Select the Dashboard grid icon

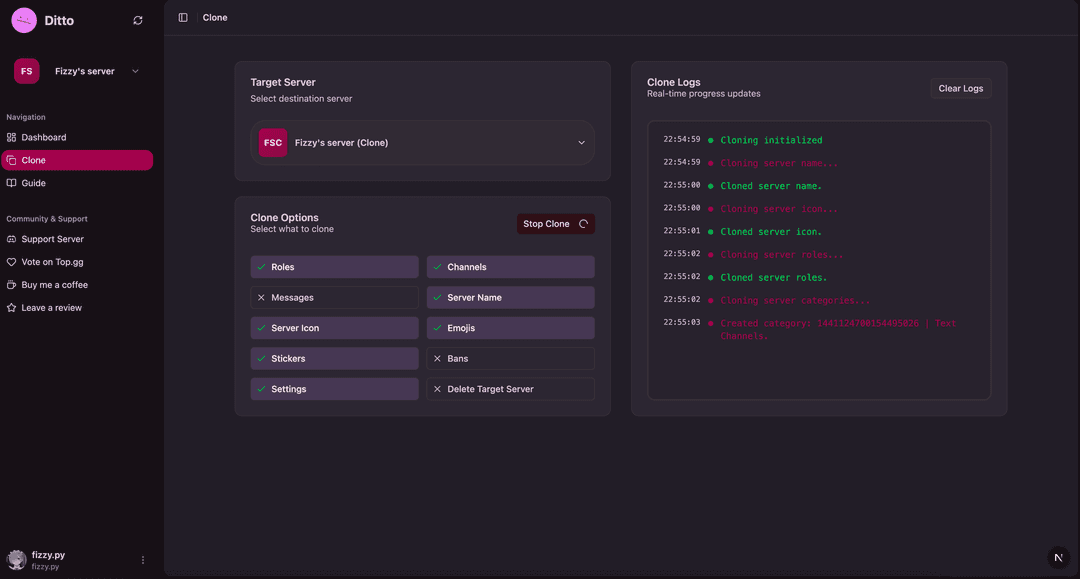11,137
